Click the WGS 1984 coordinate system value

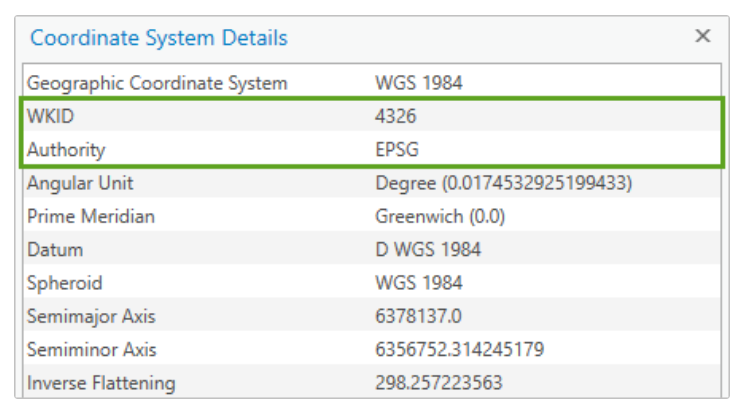click(419, 83)
